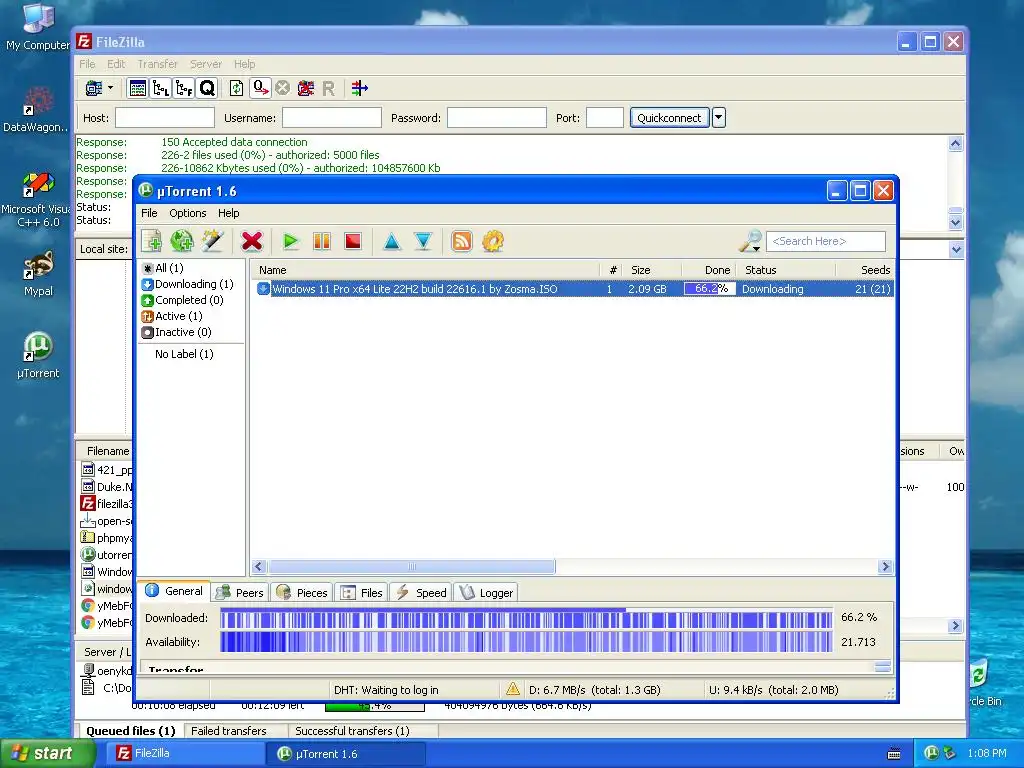
Task: Open the Failed transfers tab in FileZilla
Action: [x=229, y=731]
